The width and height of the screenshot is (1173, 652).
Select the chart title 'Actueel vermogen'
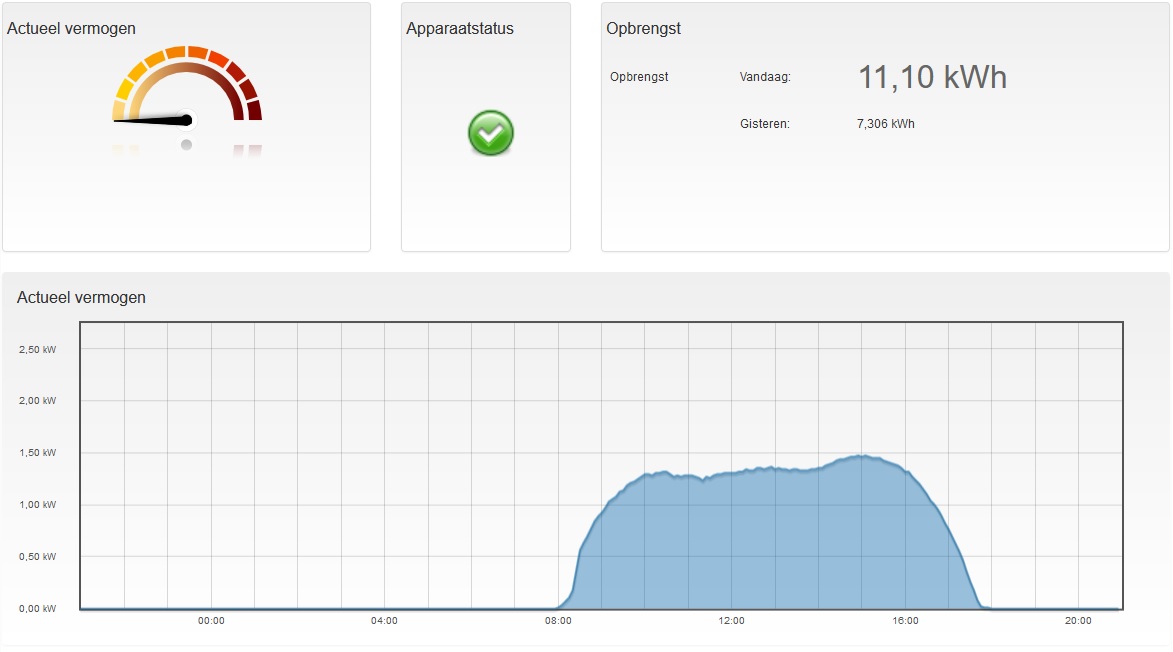click(x=82, y=298)
